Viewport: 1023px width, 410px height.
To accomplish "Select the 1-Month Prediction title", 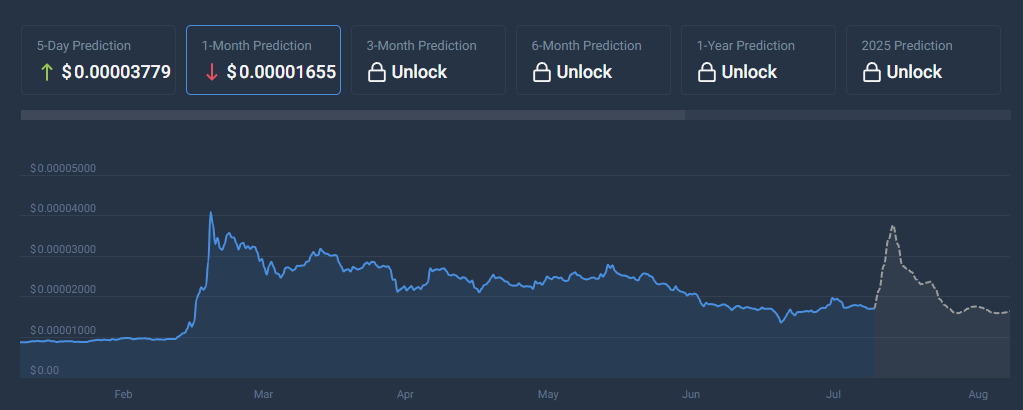I will (x=256, y=46).
